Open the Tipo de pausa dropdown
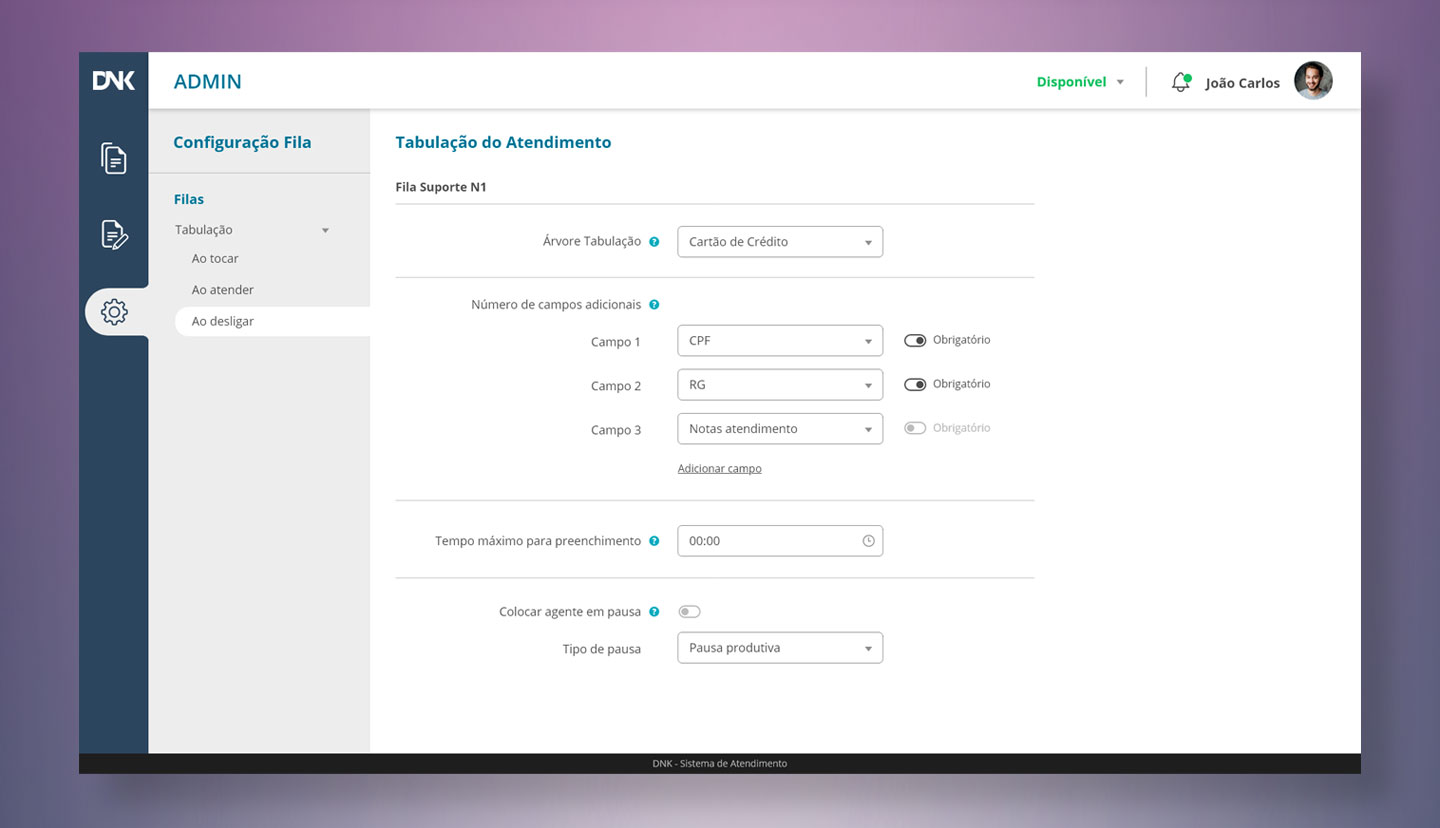This screenshot has height=828, width=1440. coord(780,648)
